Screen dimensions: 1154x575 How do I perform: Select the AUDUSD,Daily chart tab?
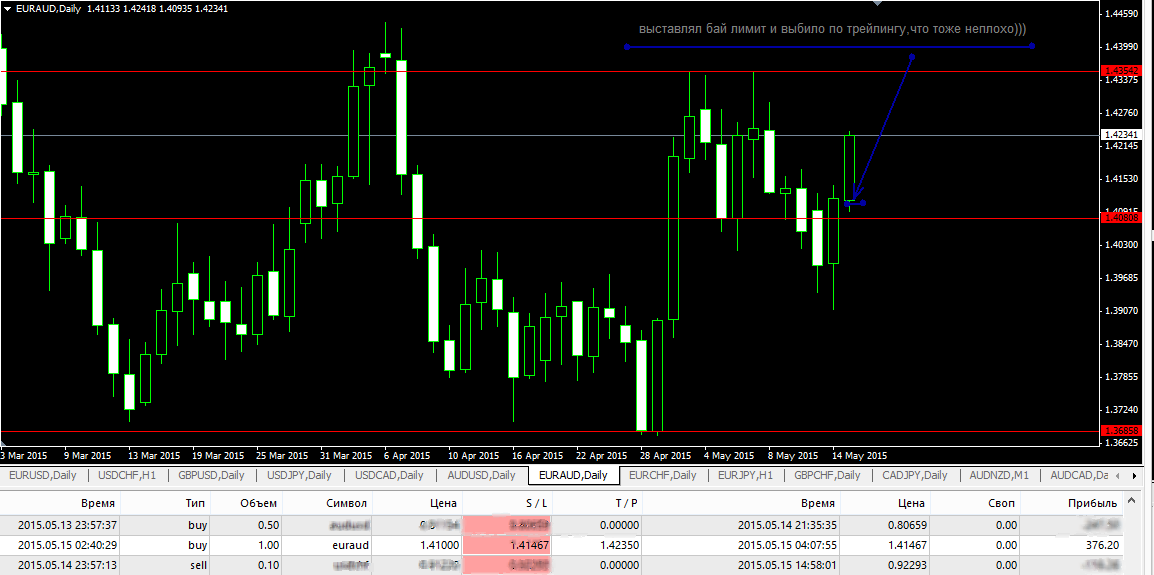(481, 475)
